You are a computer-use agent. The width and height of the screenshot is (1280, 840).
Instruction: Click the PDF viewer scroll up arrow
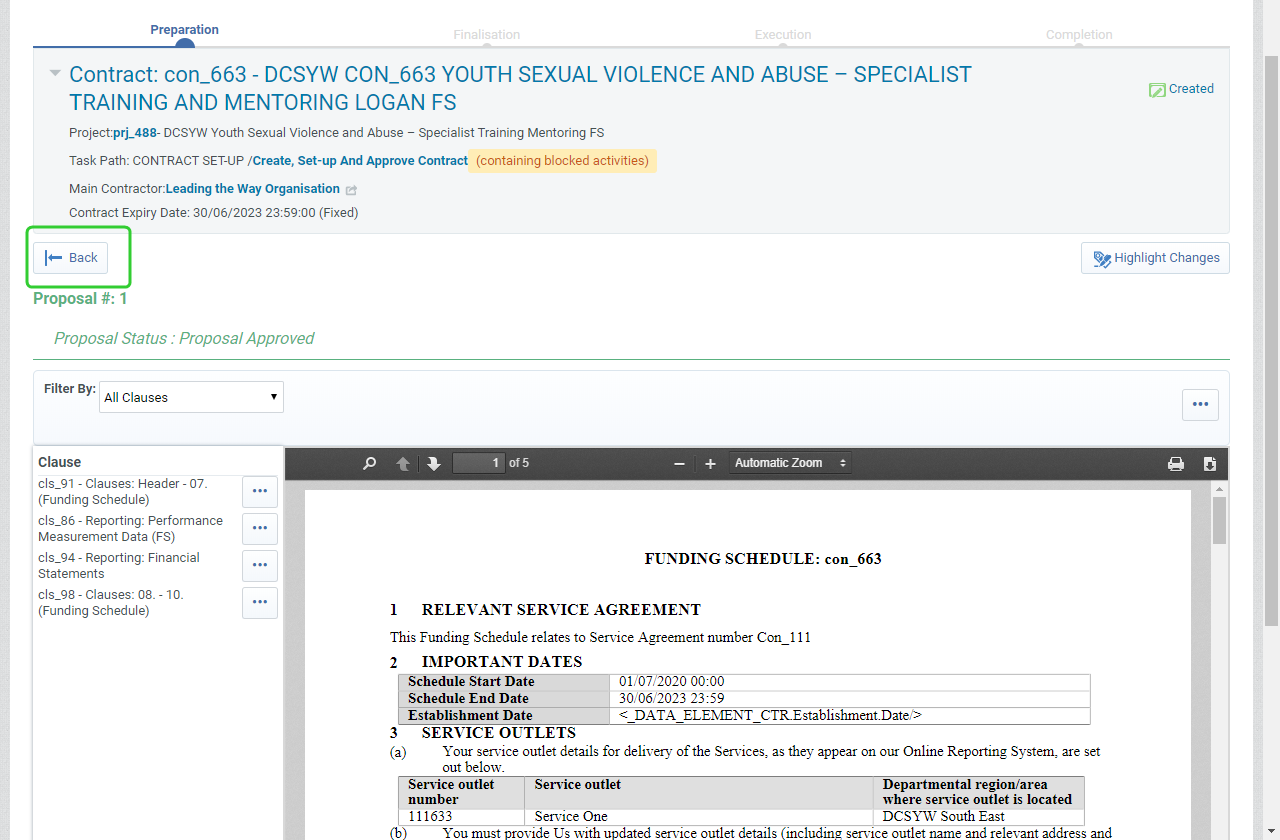(1219, 489)
